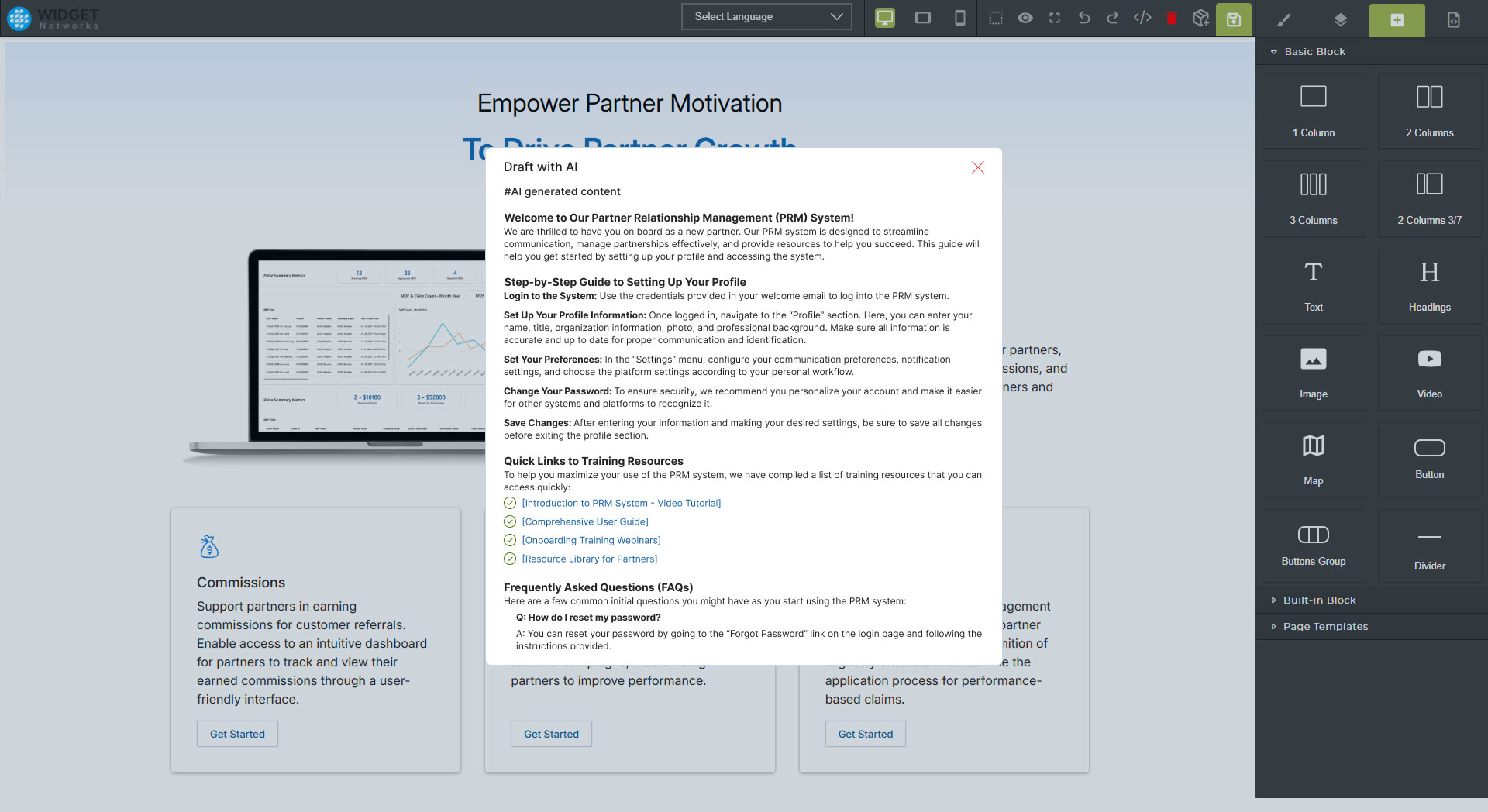Switch to tablet preview mode
This screenshot has height=812, width=1488.
pos(921,17)
